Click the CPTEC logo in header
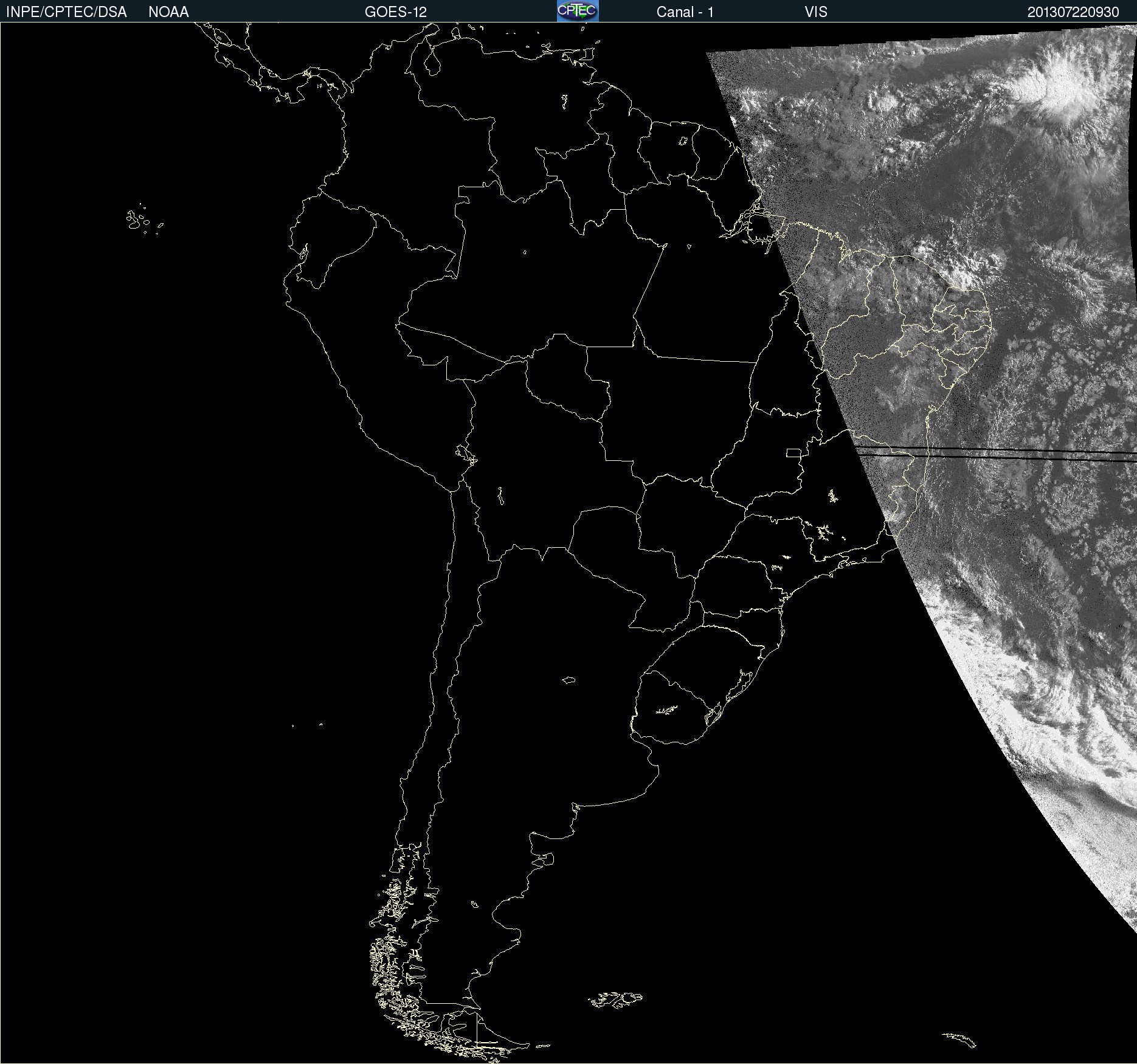This screenshot has width=1137, height=1064. pos(578,11)
